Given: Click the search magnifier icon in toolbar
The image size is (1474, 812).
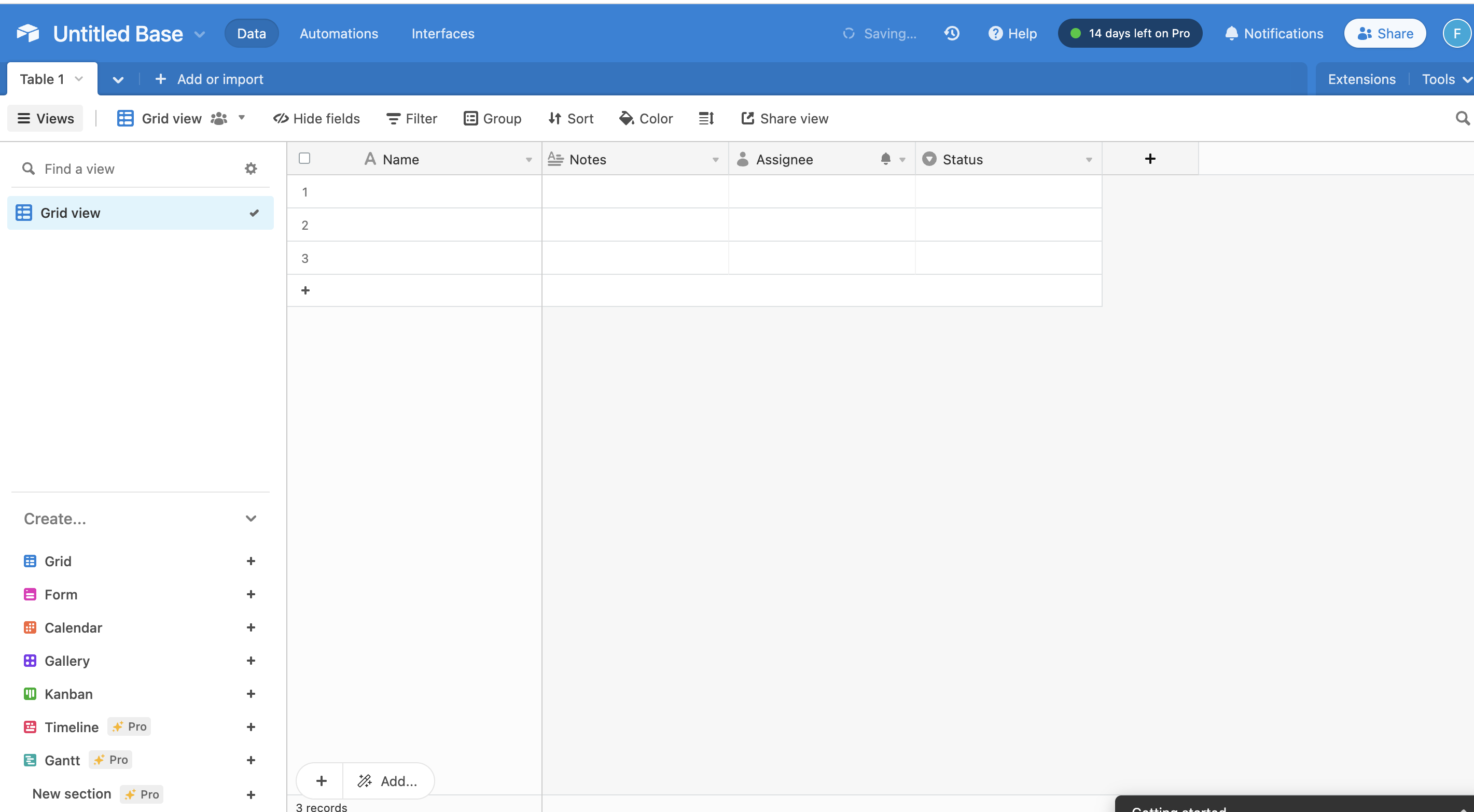Looking at the screenshot, I should pos(1462,118).
